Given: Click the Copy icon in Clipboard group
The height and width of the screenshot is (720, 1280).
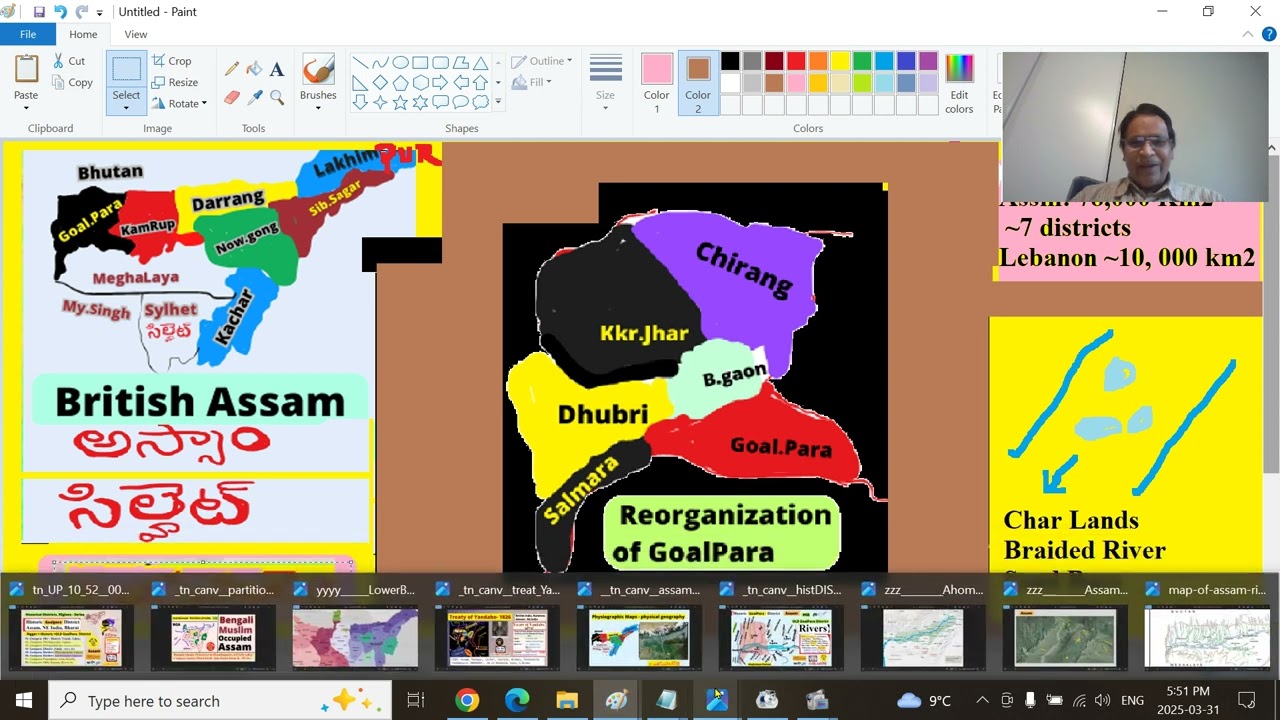Looking at the screenshot, I should click(x=72, y=83).
